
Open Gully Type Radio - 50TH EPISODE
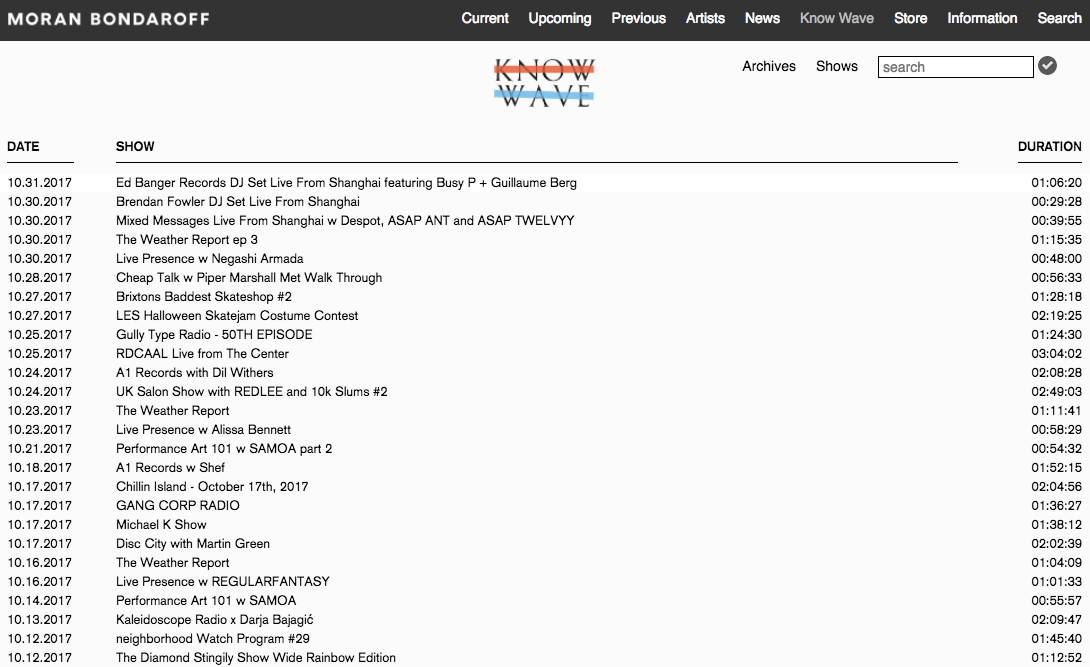coord(214,334)
